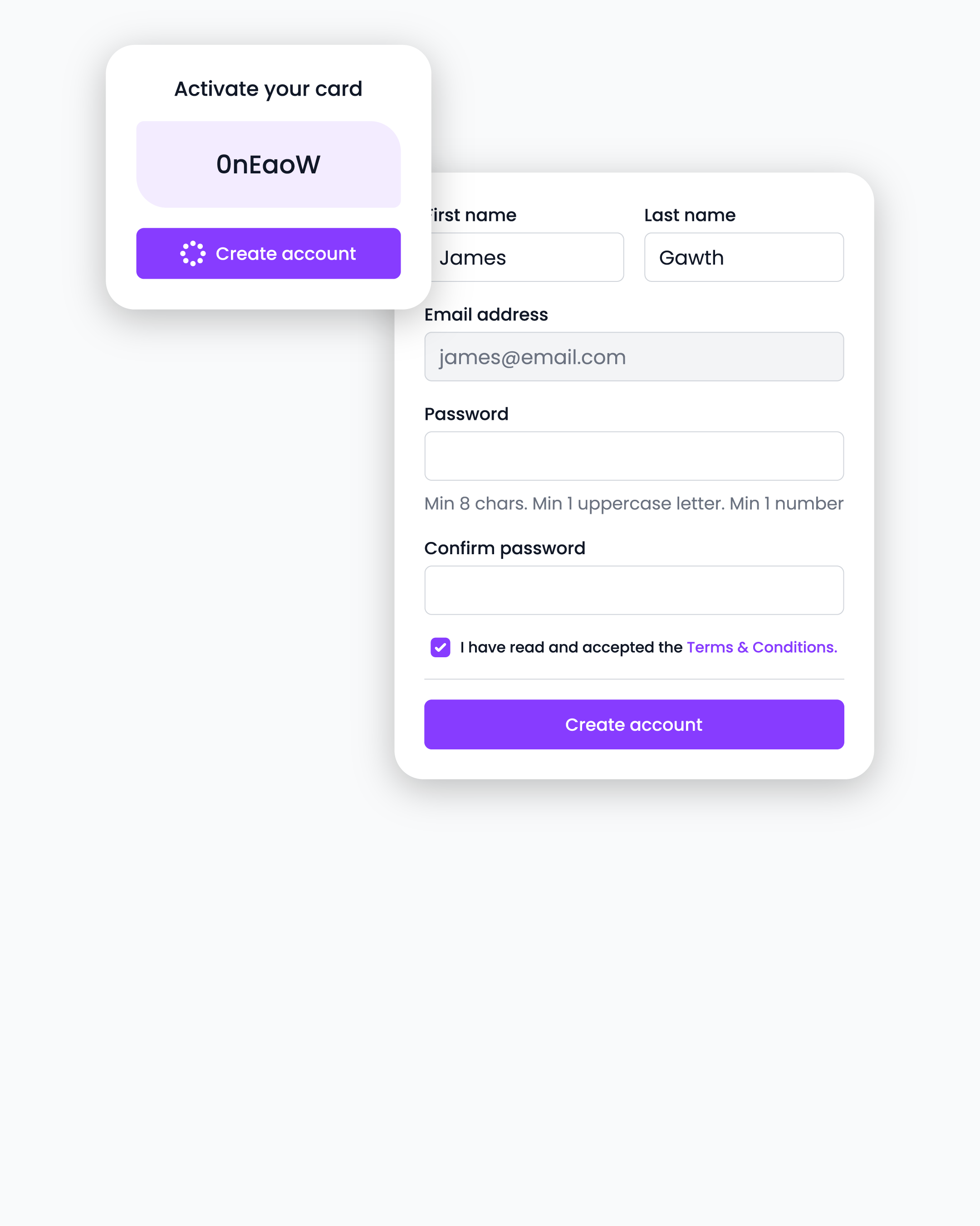This screenshot has height=1226, width=980.
Task: Click the "Email address" field label
Action: click(486, 315)
